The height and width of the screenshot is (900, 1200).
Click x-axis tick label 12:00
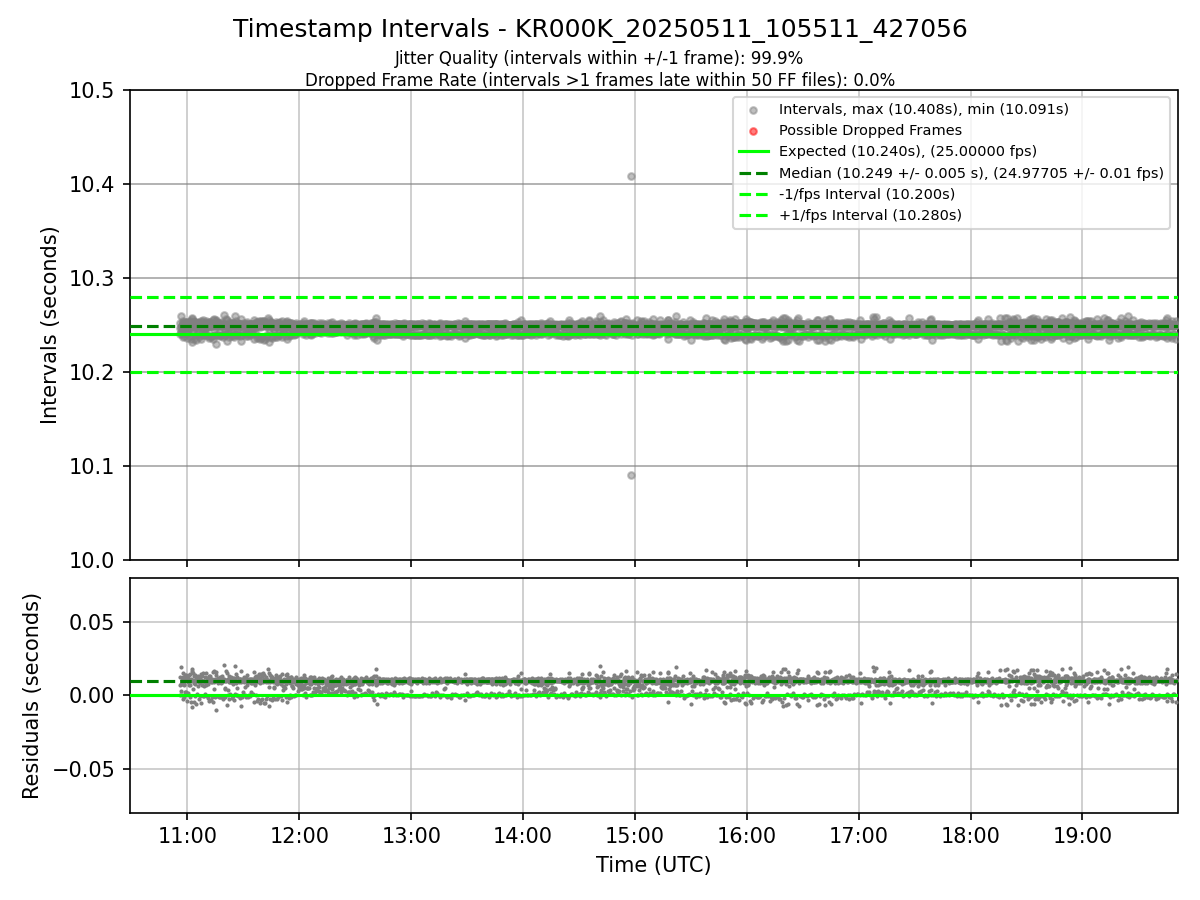[299, 835]
